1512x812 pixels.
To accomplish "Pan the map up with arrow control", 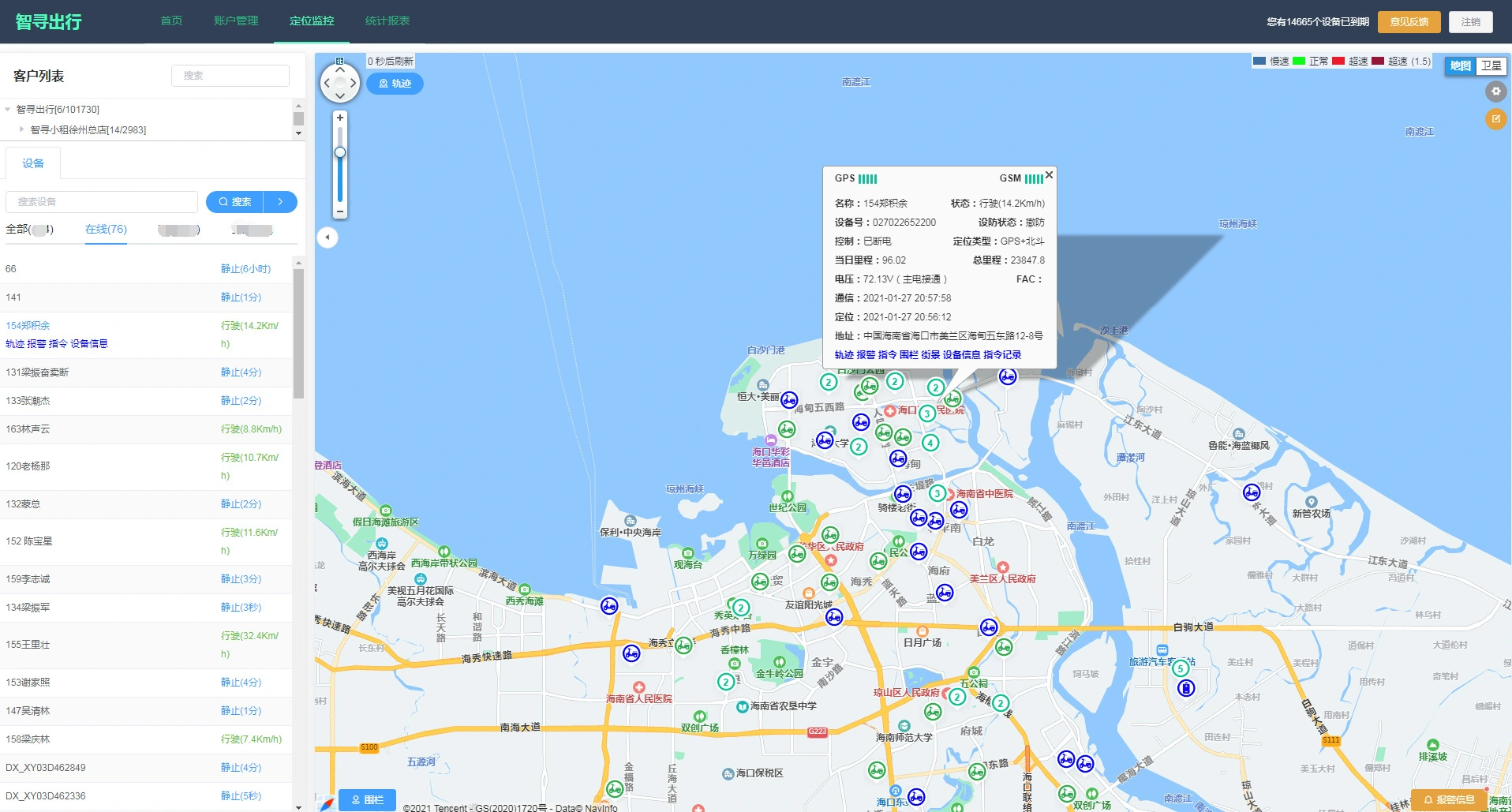I will [x=340, y=69].
